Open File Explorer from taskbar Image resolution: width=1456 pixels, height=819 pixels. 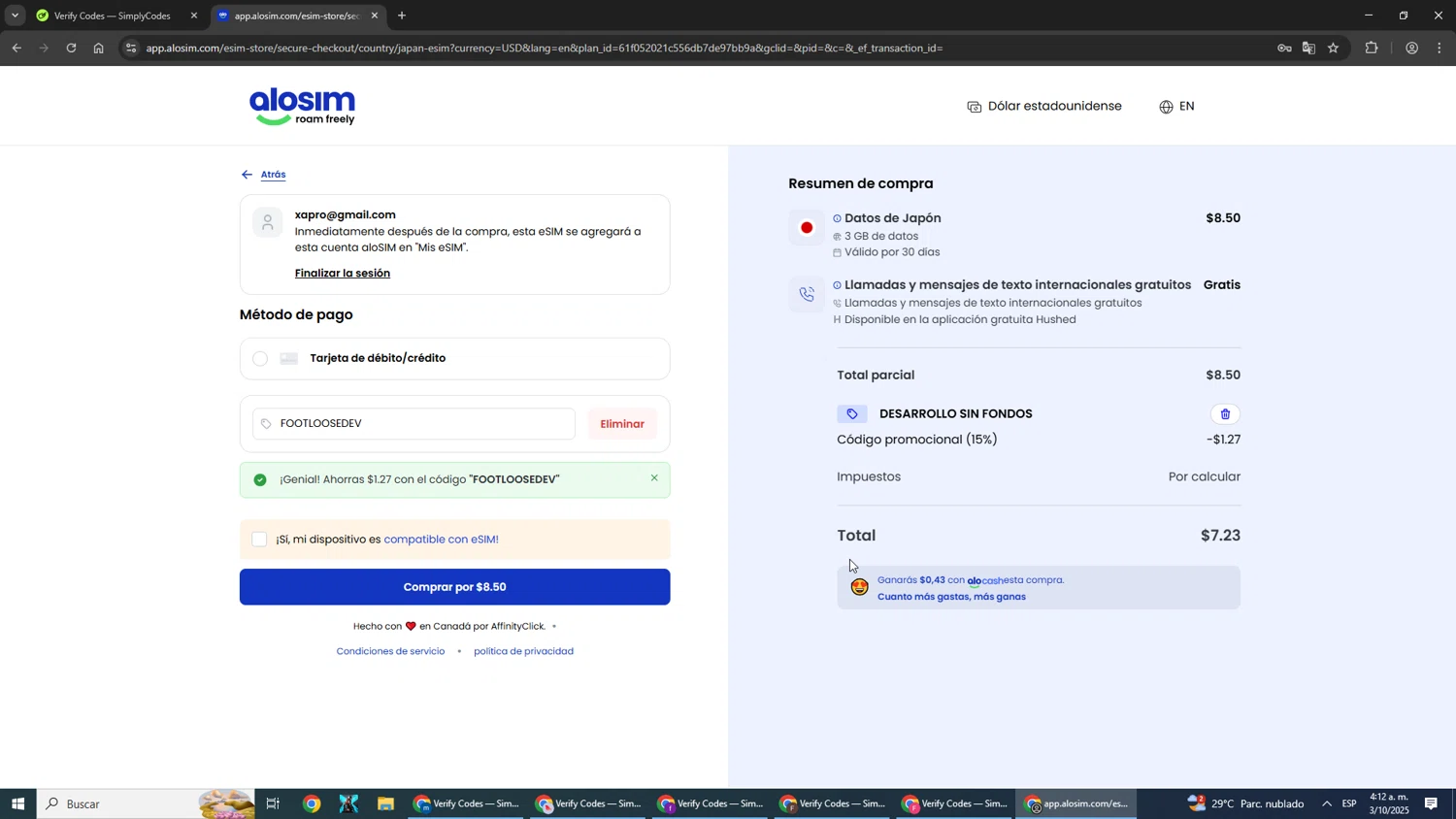tap(385, 803)
